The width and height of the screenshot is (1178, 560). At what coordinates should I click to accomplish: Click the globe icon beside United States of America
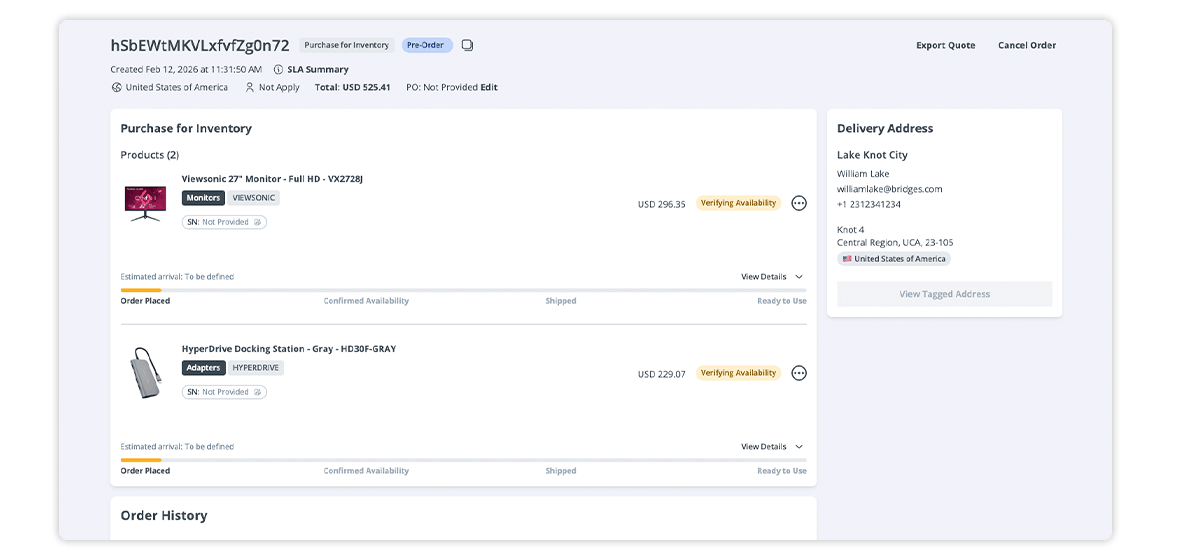click(x=117, y=87)
